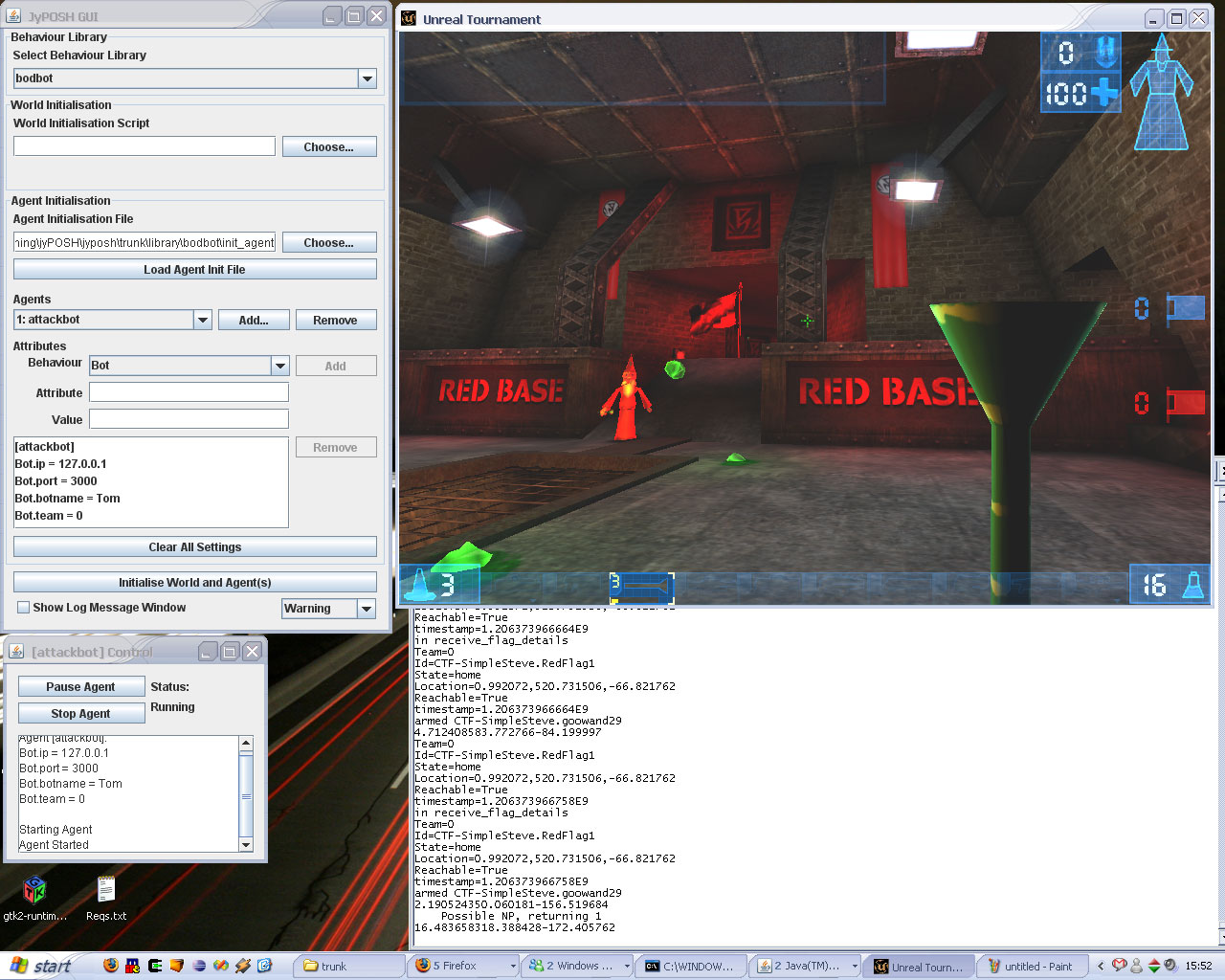This screenshot has width=1225, height=980.
Task: Click the volume speaker tray icon
Action: [x=1171, y=966]
